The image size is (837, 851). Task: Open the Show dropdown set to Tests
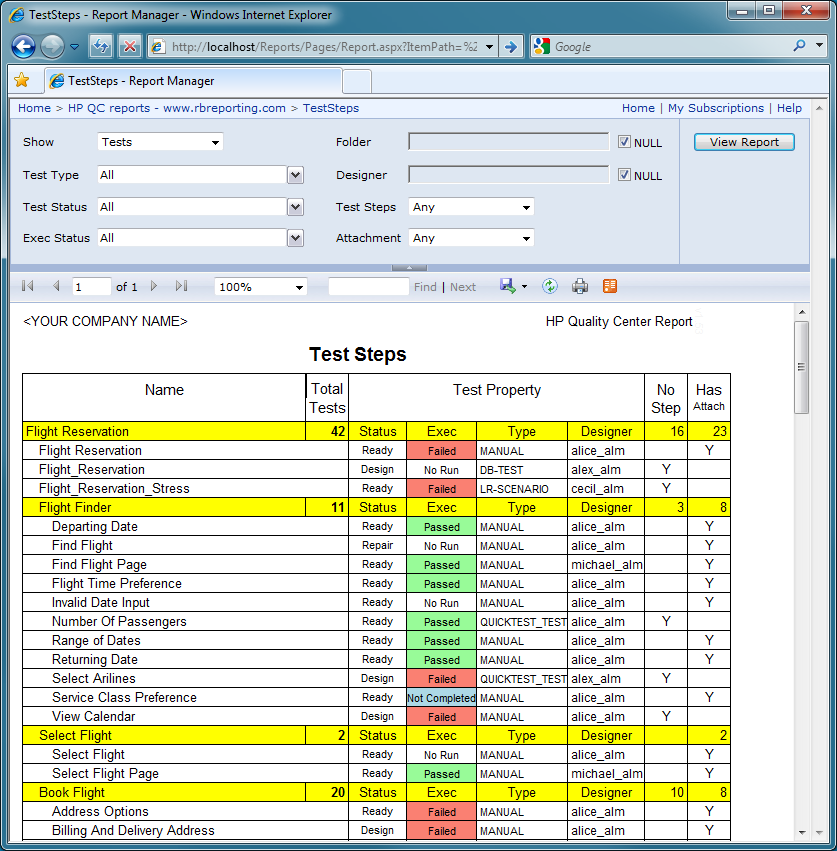(x=217, y=142)
